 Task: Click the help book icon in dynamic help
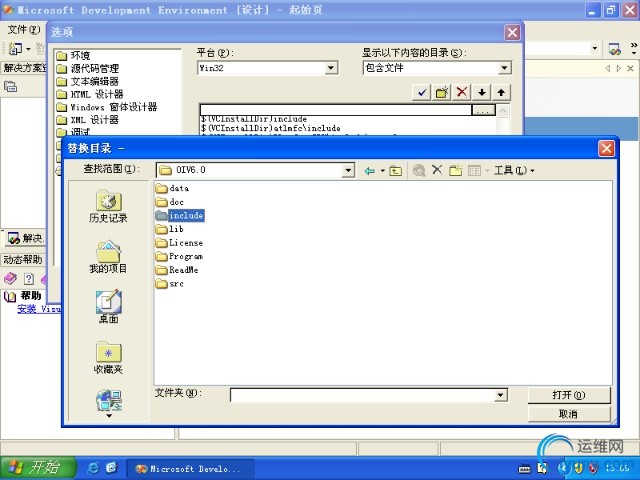[10, 279]
